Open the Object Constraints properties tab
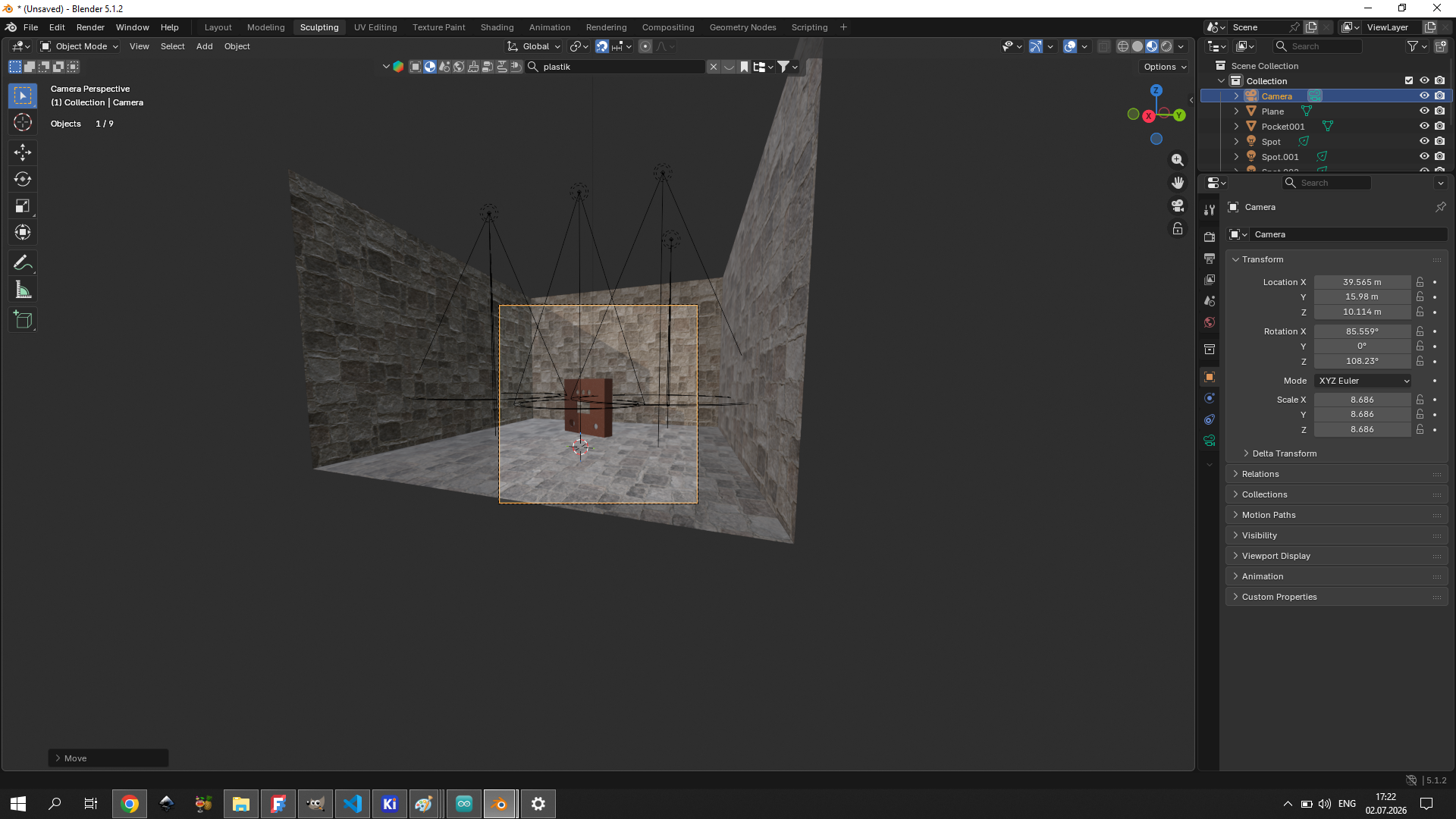Screen dimensions: 1456x819 pyautogui.click(x=1210, y=419)
